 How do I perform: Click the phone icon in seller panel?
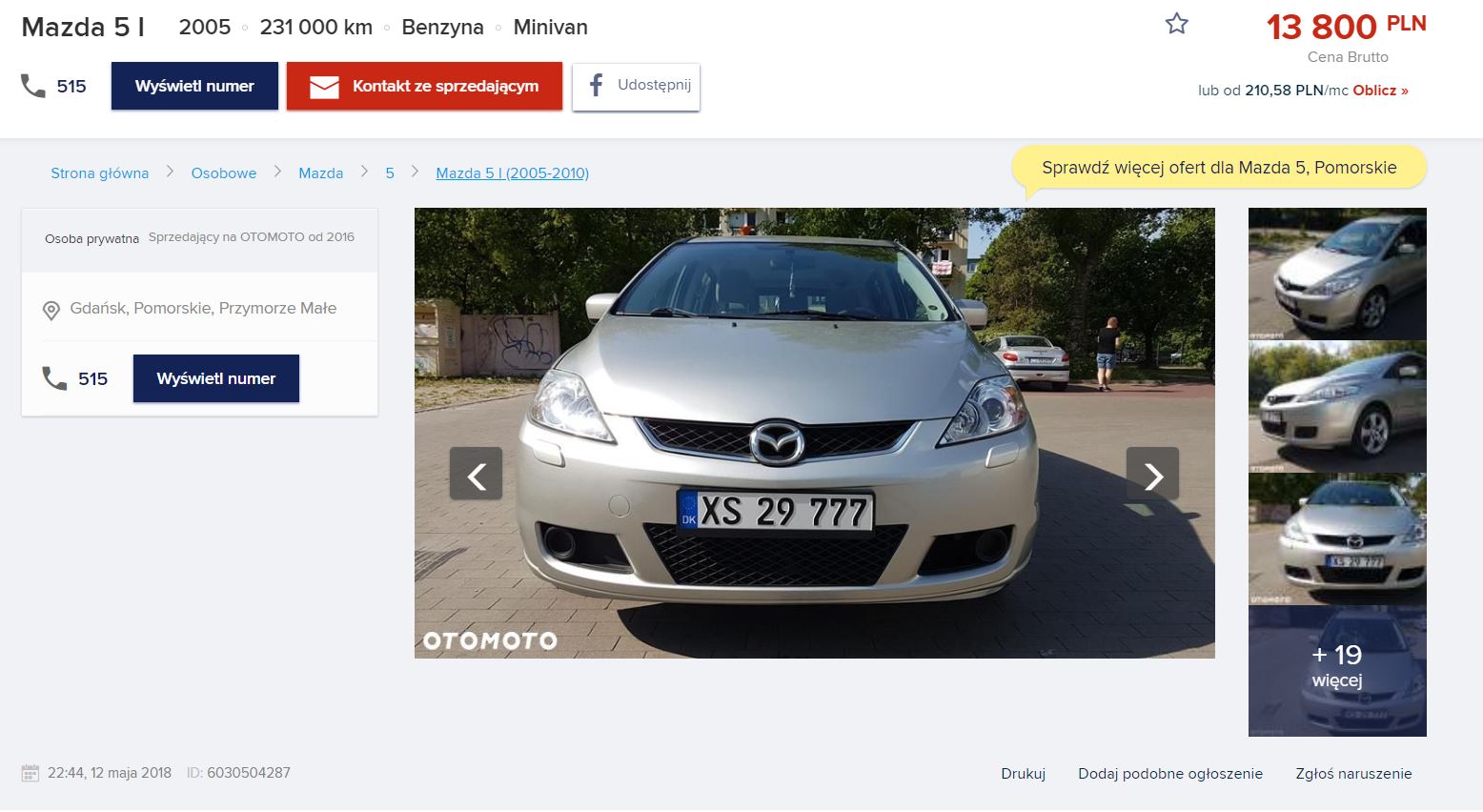click(x=54, y=378)
